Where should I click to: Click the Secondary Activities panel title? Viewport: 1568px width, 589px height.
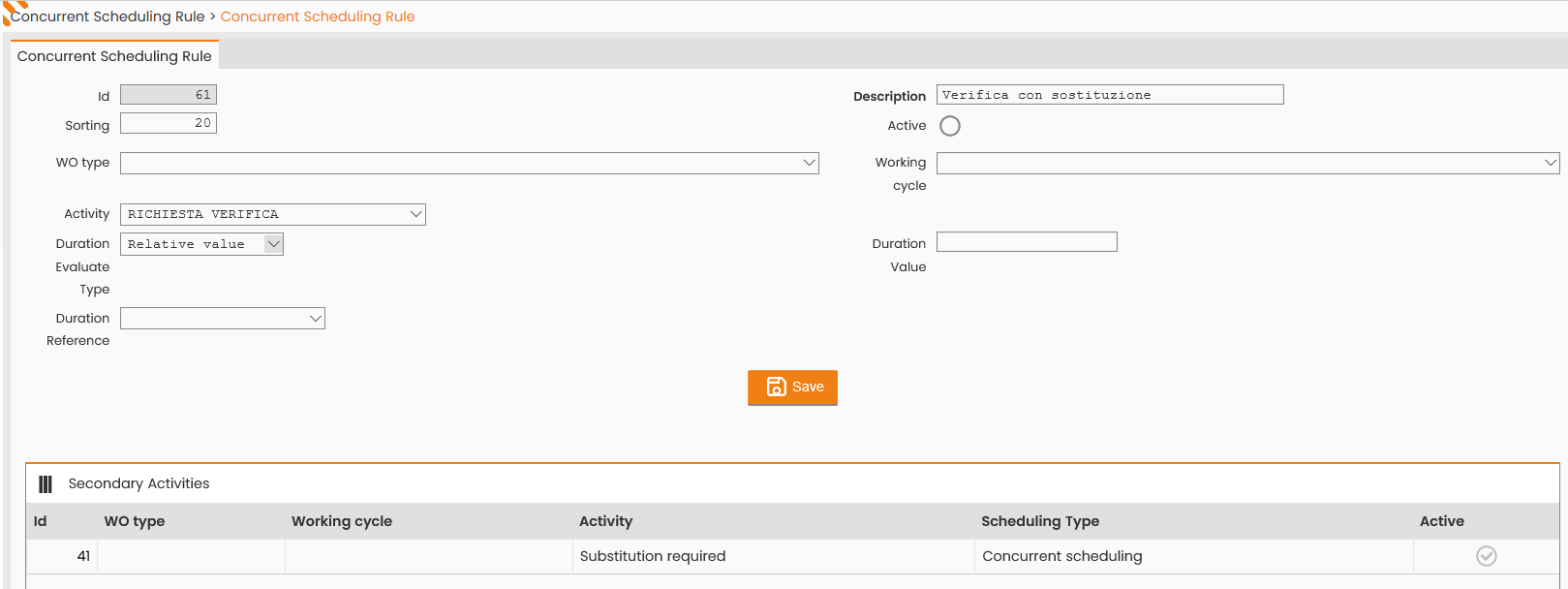pos(138,483)
